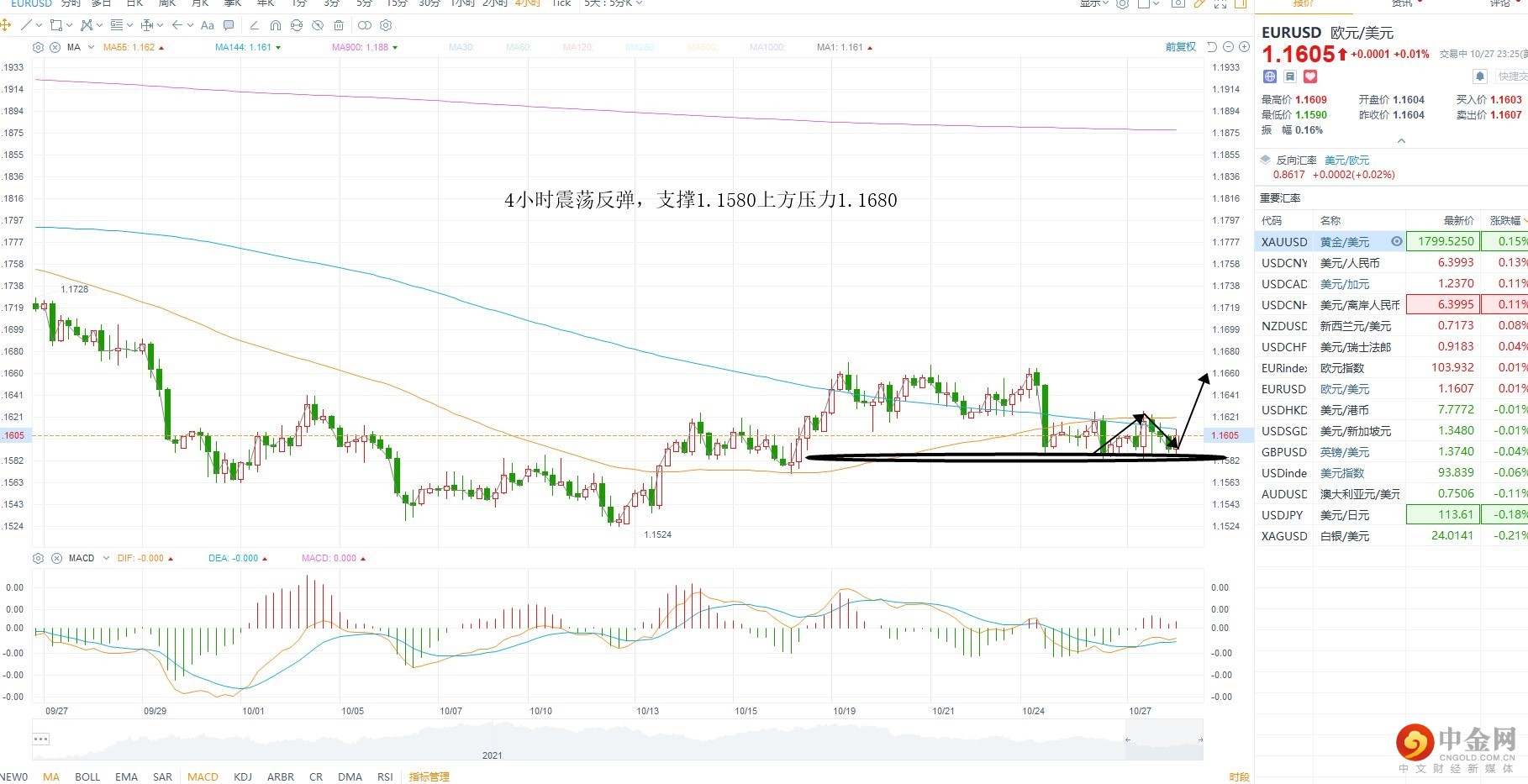Open the MA indicator type dropdown
This screenshot has height=784, width=1528.
(x=92, y=47)
